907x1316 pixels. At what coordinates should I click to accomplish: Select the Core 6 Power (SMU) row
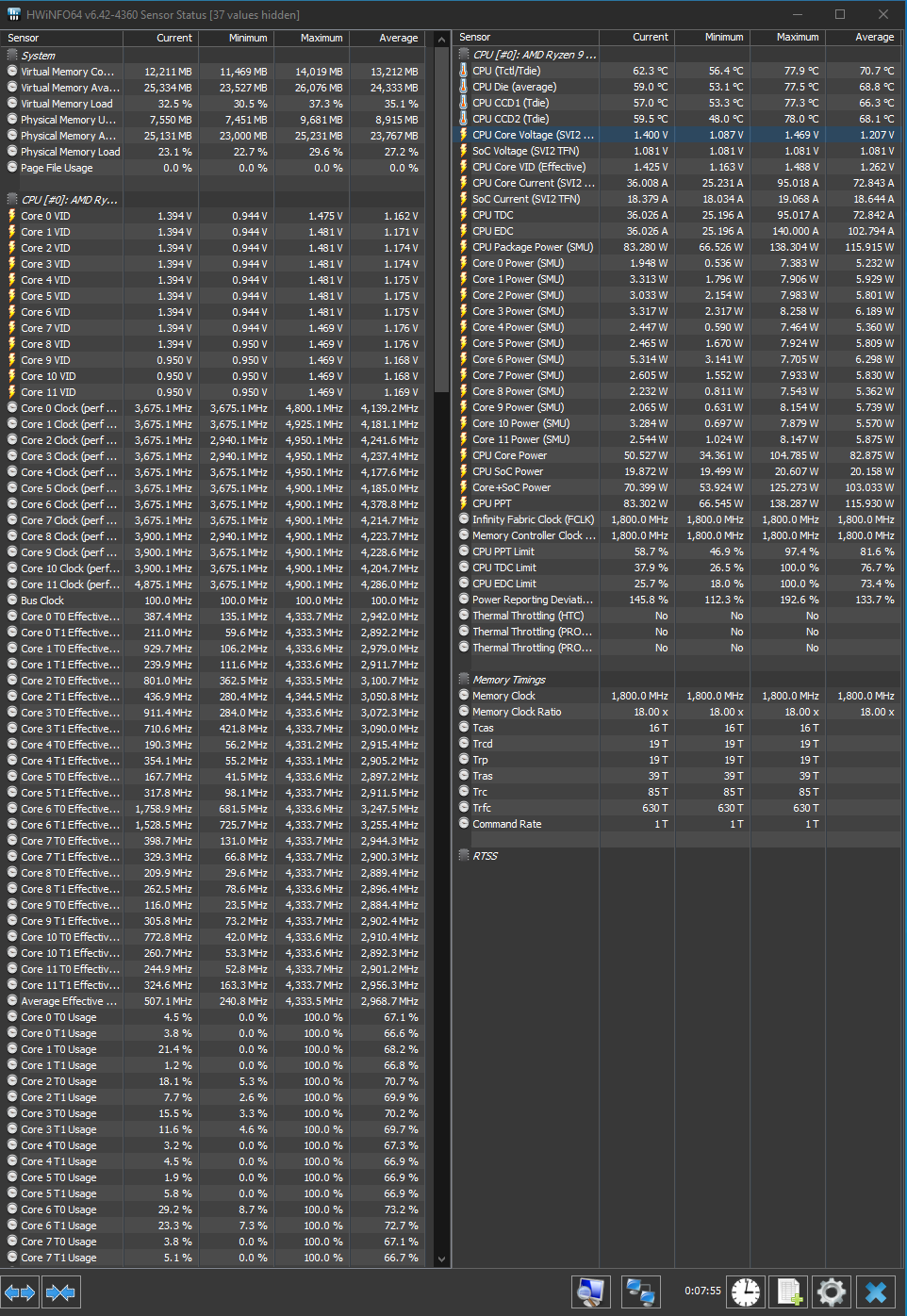tap(677, 358)
